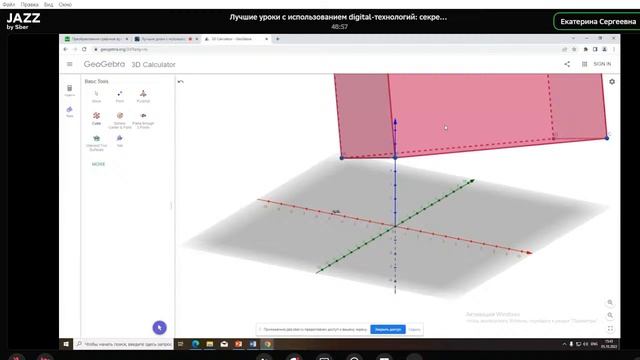Select the Move tool in Basic Tools
This screenshot has height=360, width=640.
point(96,96)
